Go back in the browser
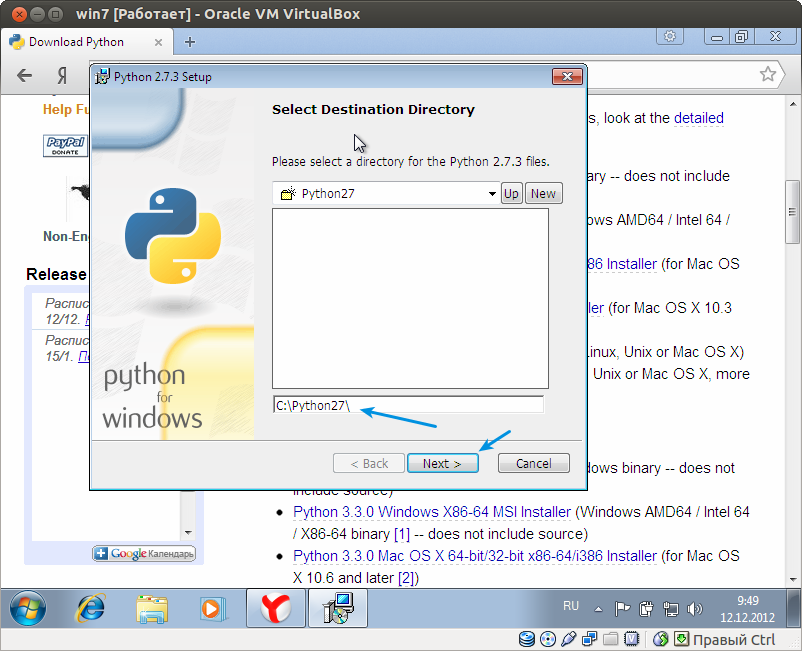802x651 pixels. (24, 76)
